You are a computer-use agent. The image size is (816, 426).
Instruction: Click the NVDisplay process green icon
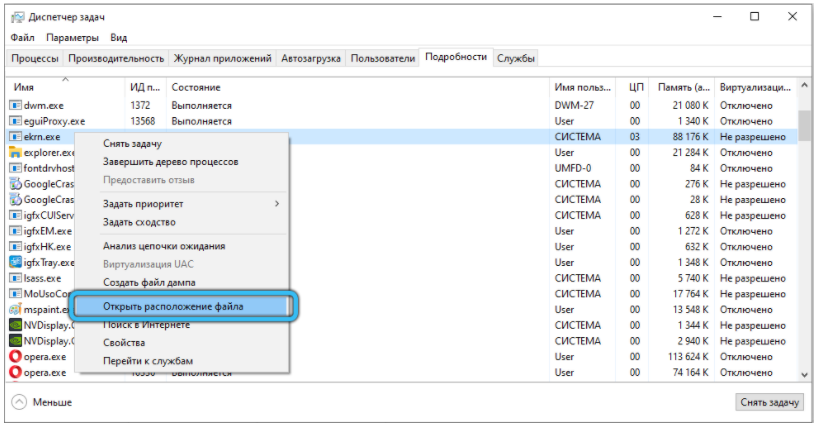pos(15,325)
